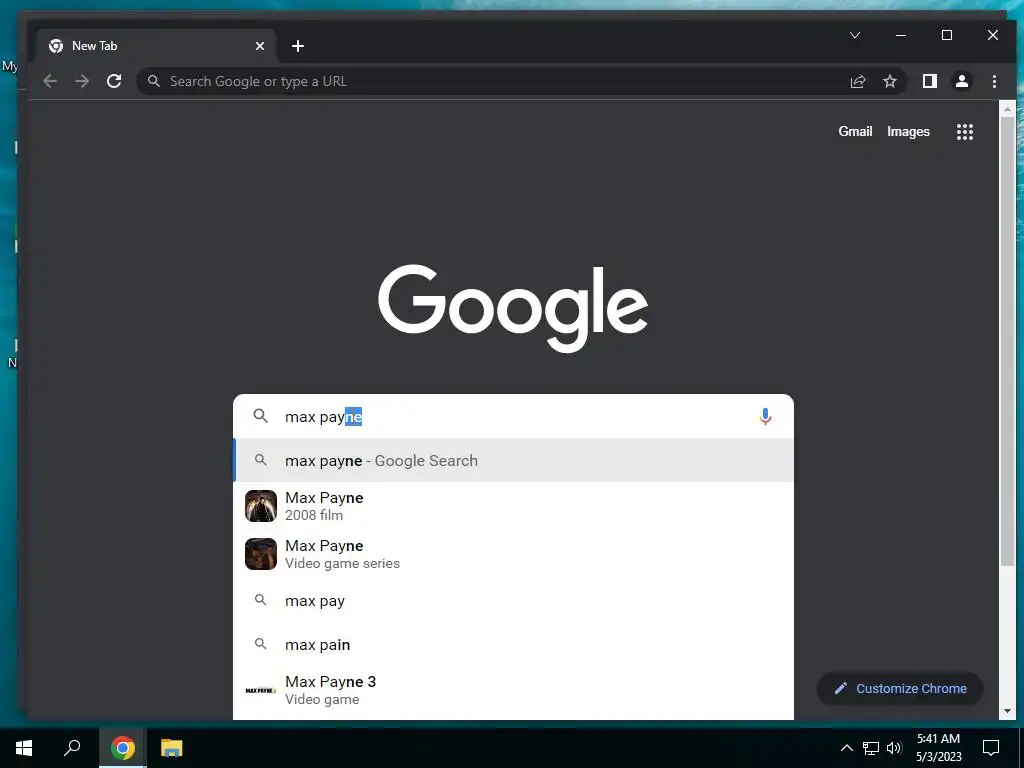Select 'max payne - Google Search' suggestion
Viewport: 1024px width, 768px height.
(513, 460)
